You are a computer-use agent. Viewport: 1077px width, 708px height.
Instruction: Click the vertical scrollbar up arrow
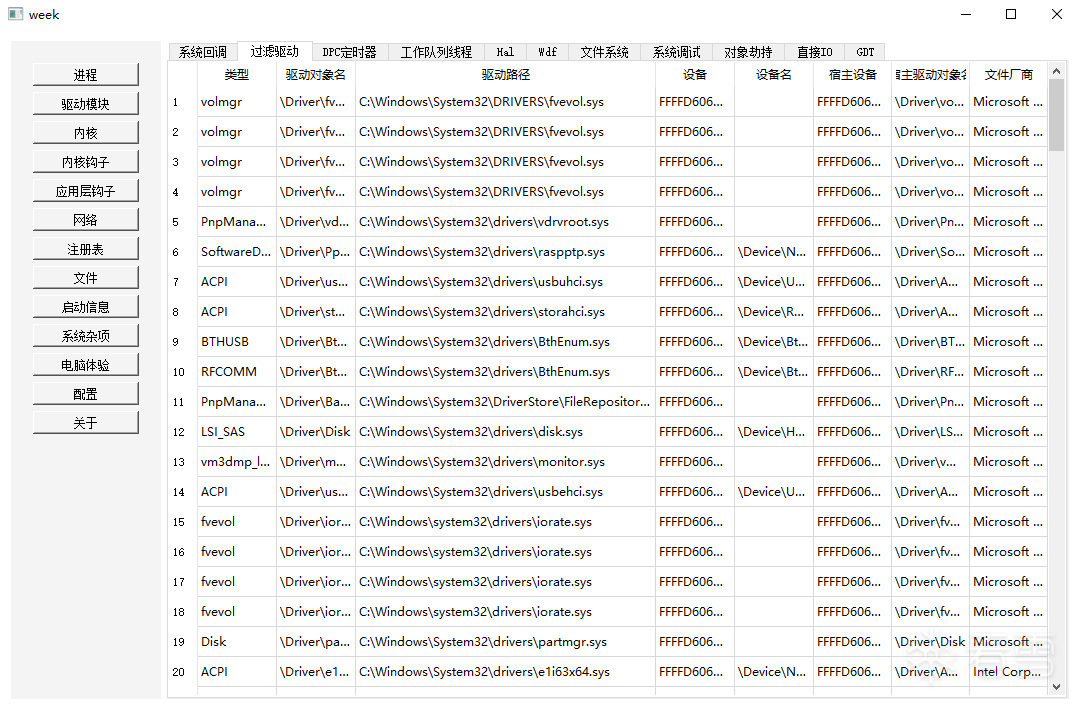pos(1056,69)
